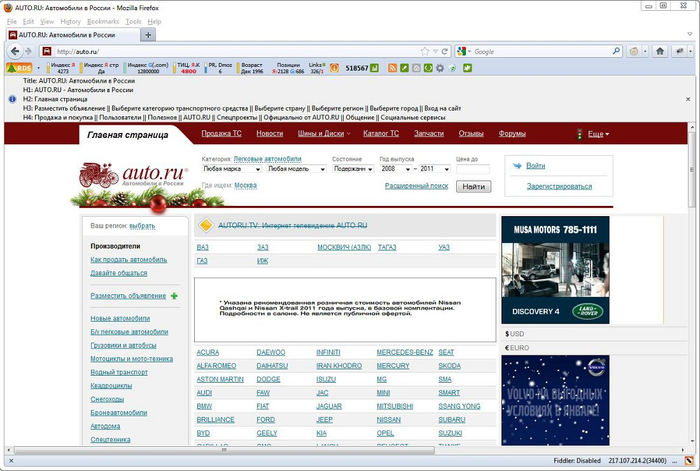This screenshot has height=471, width=700.
Task: Open the Bookmarks menu
Action: (103, 21)
